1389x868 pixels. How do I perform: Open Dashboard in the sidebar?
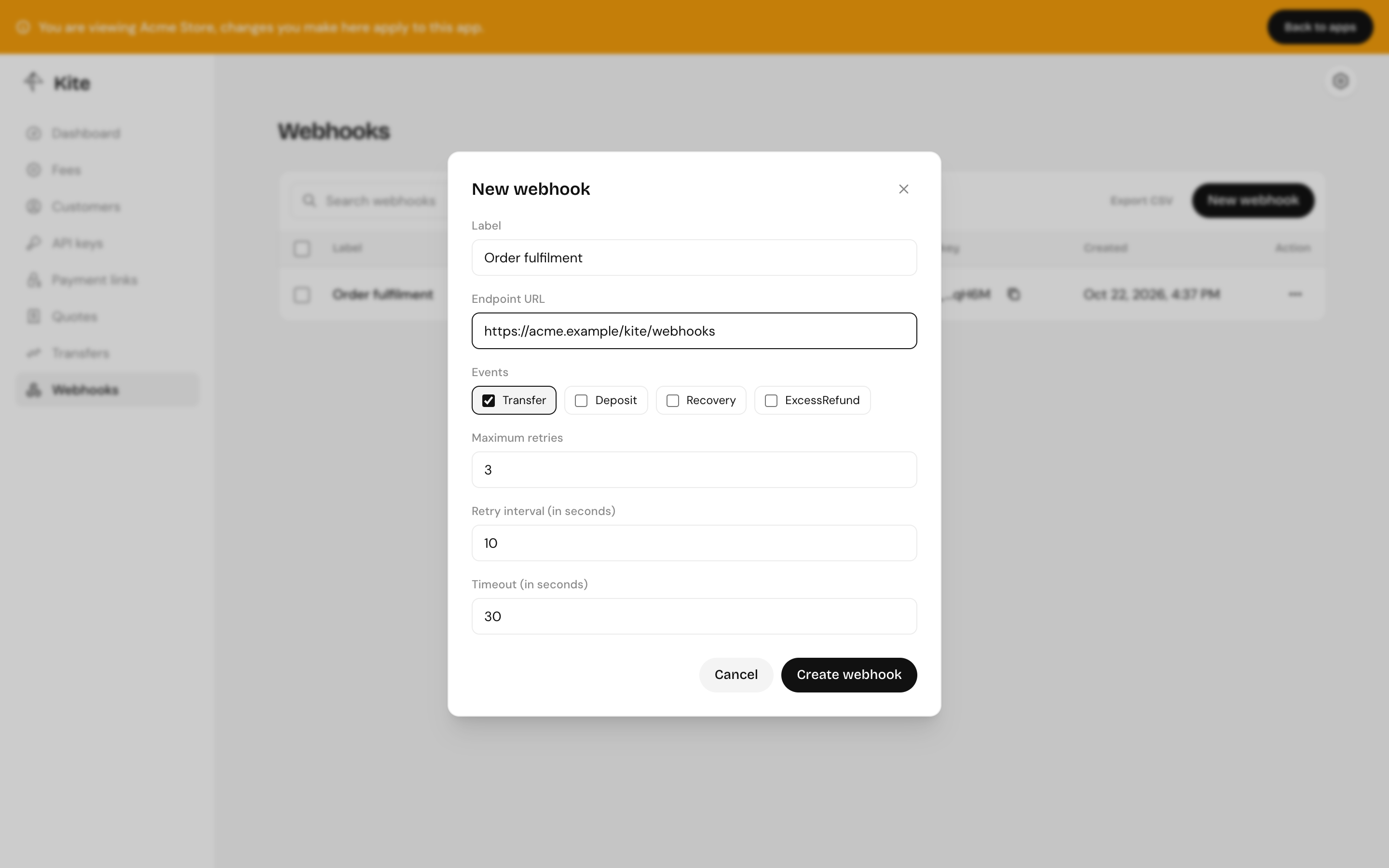click(x=108, y=133)
